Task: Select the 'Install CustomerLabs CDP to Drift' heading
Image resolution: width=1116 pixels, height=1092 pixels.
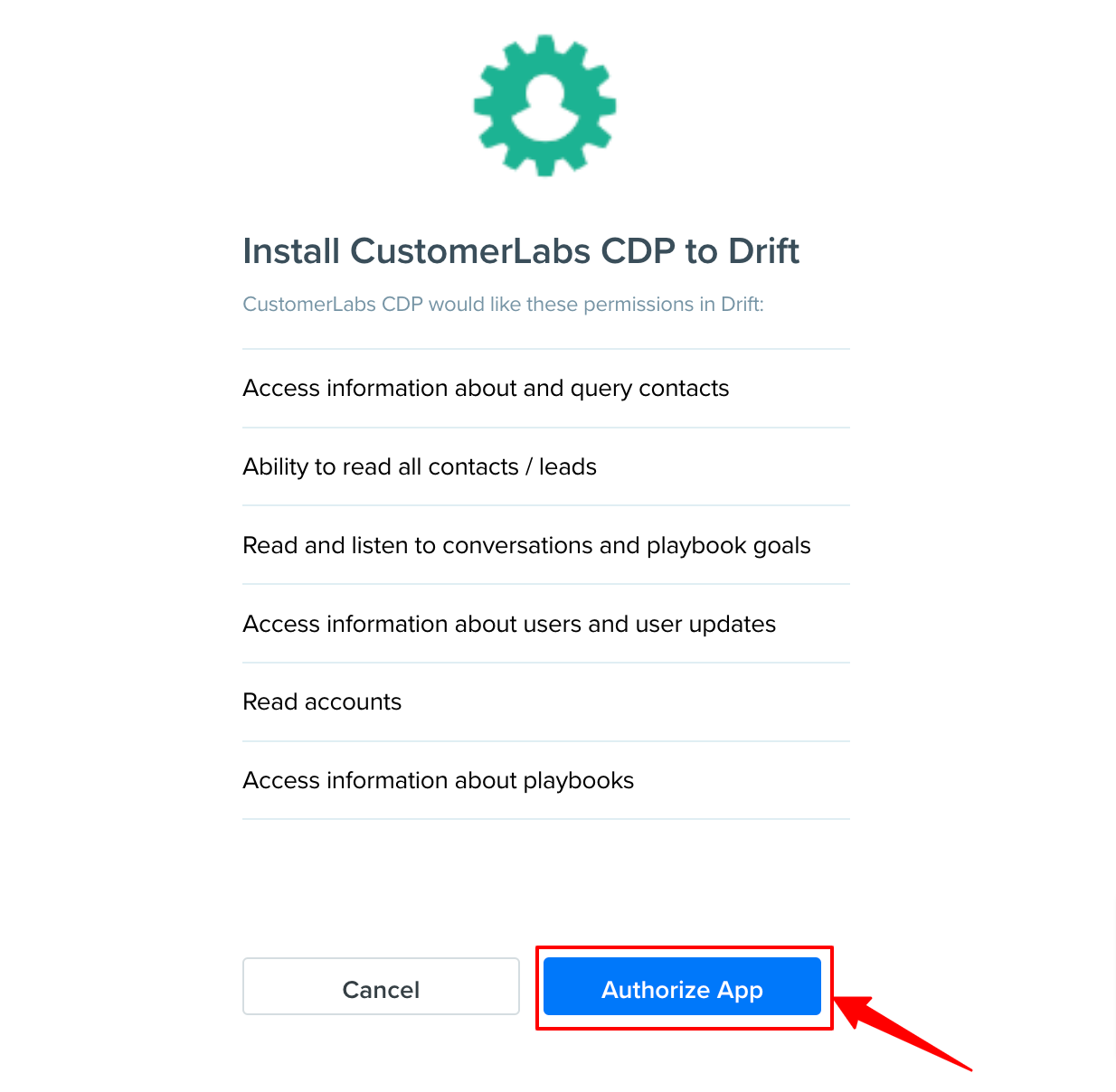Action: pyautogui.click(x=521, y=251)
